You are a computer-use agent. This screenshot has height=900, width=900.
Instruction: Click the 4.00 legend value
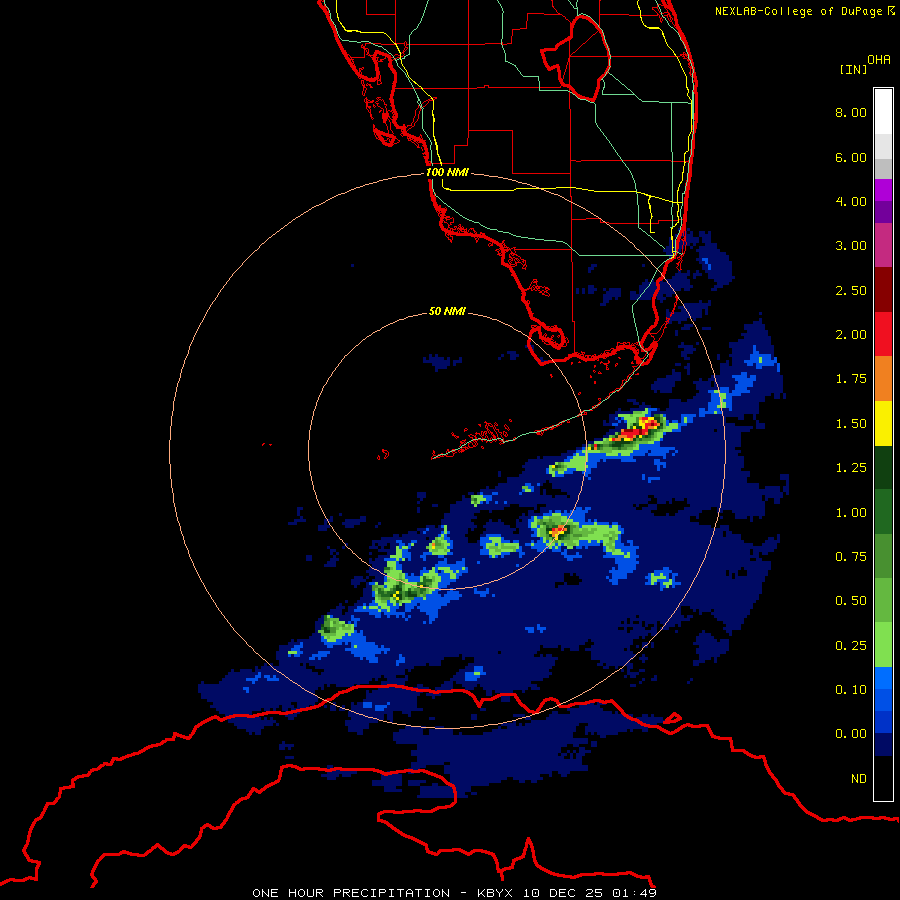851,201
